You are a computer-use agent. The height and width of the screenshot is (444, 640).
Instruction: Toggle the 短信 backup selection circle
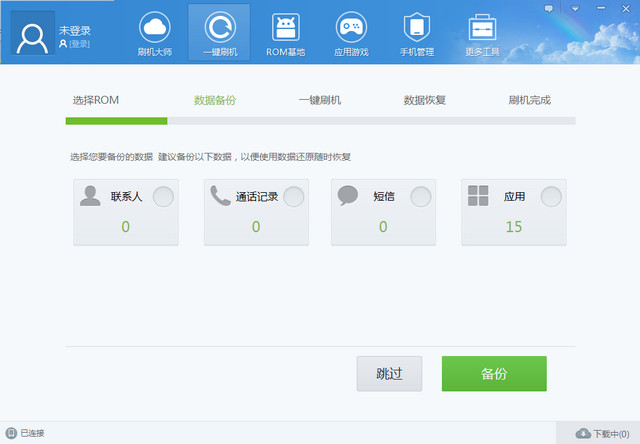pos(421,197)
